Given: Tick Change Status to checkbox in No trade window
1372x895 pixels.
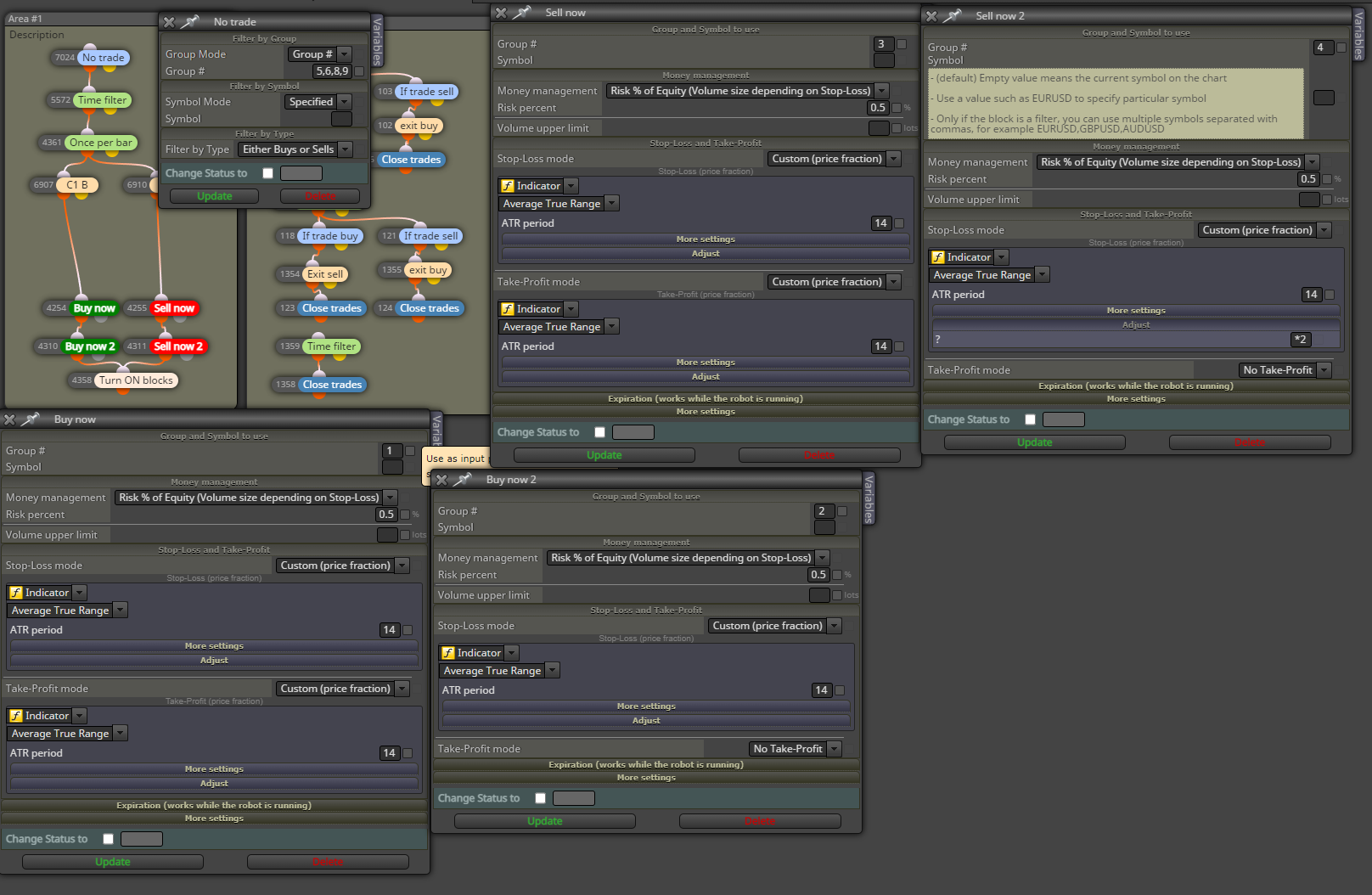Looking at the screenshot, I should coord(268,173).
